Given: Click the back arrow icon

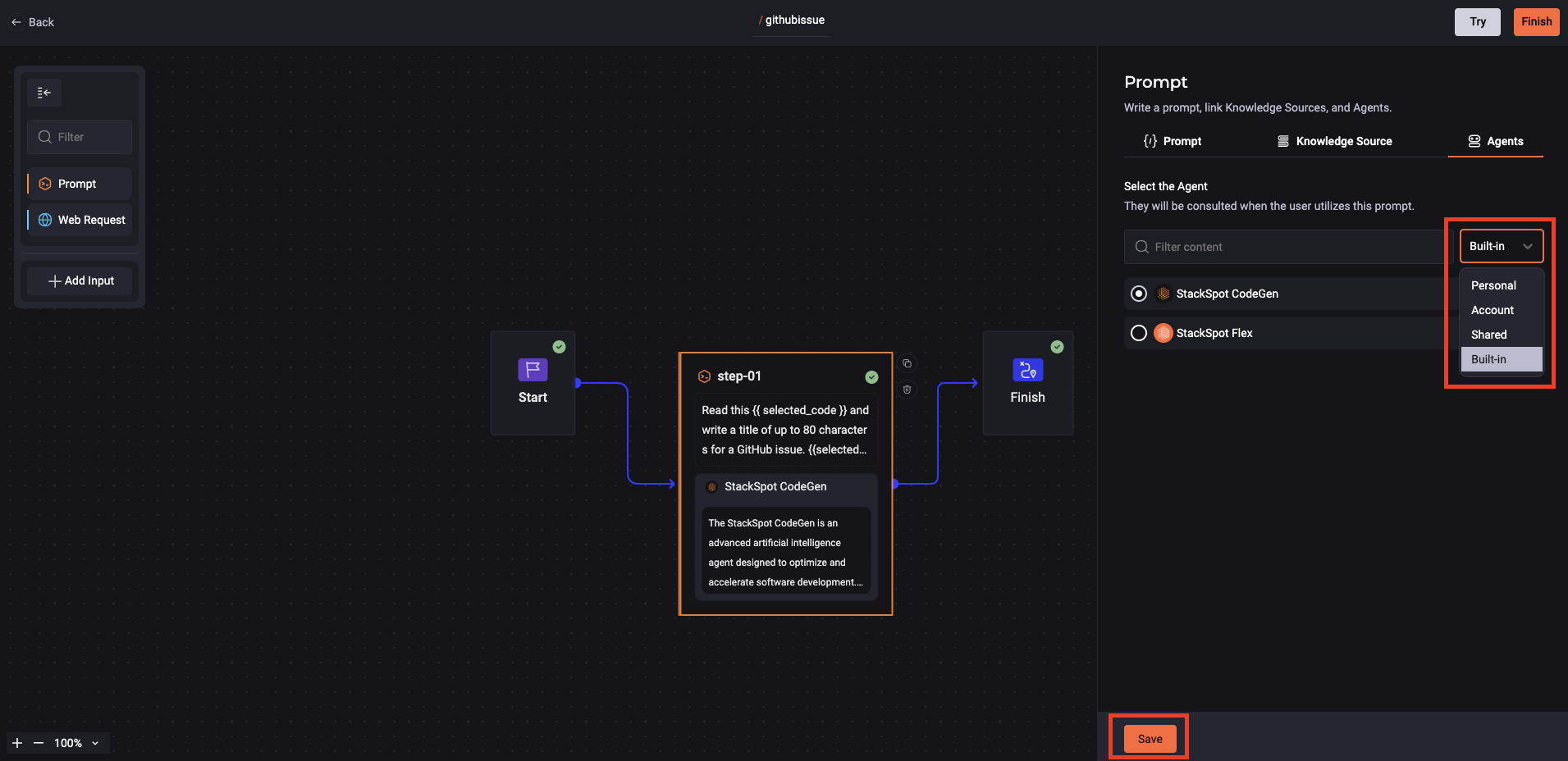Looking at the screenshot, I should pyautogui.click(x=16, y=22).
